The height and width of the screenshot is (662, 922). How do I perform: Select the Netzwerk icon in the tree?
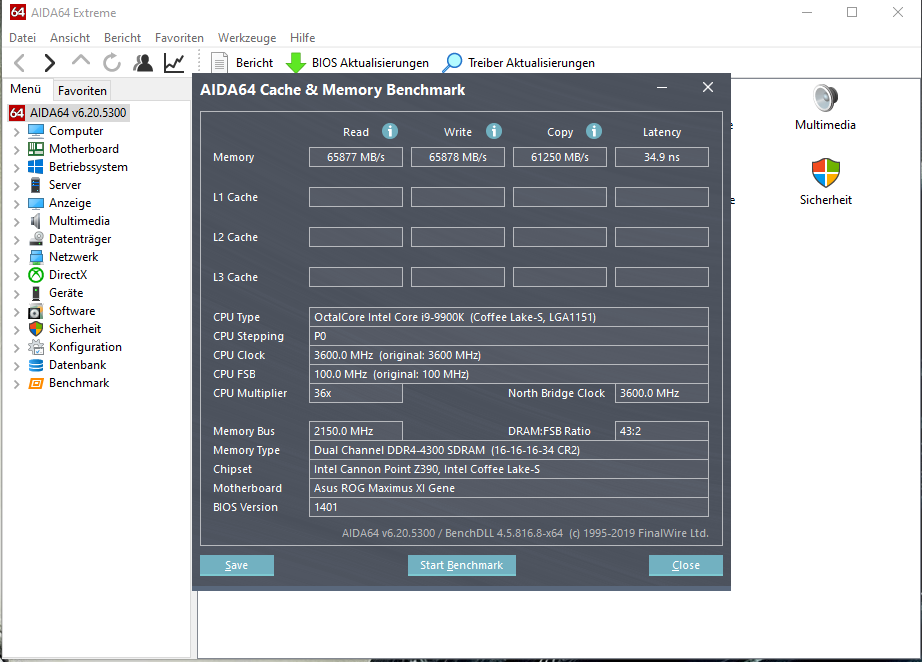(x=36, y=257)
